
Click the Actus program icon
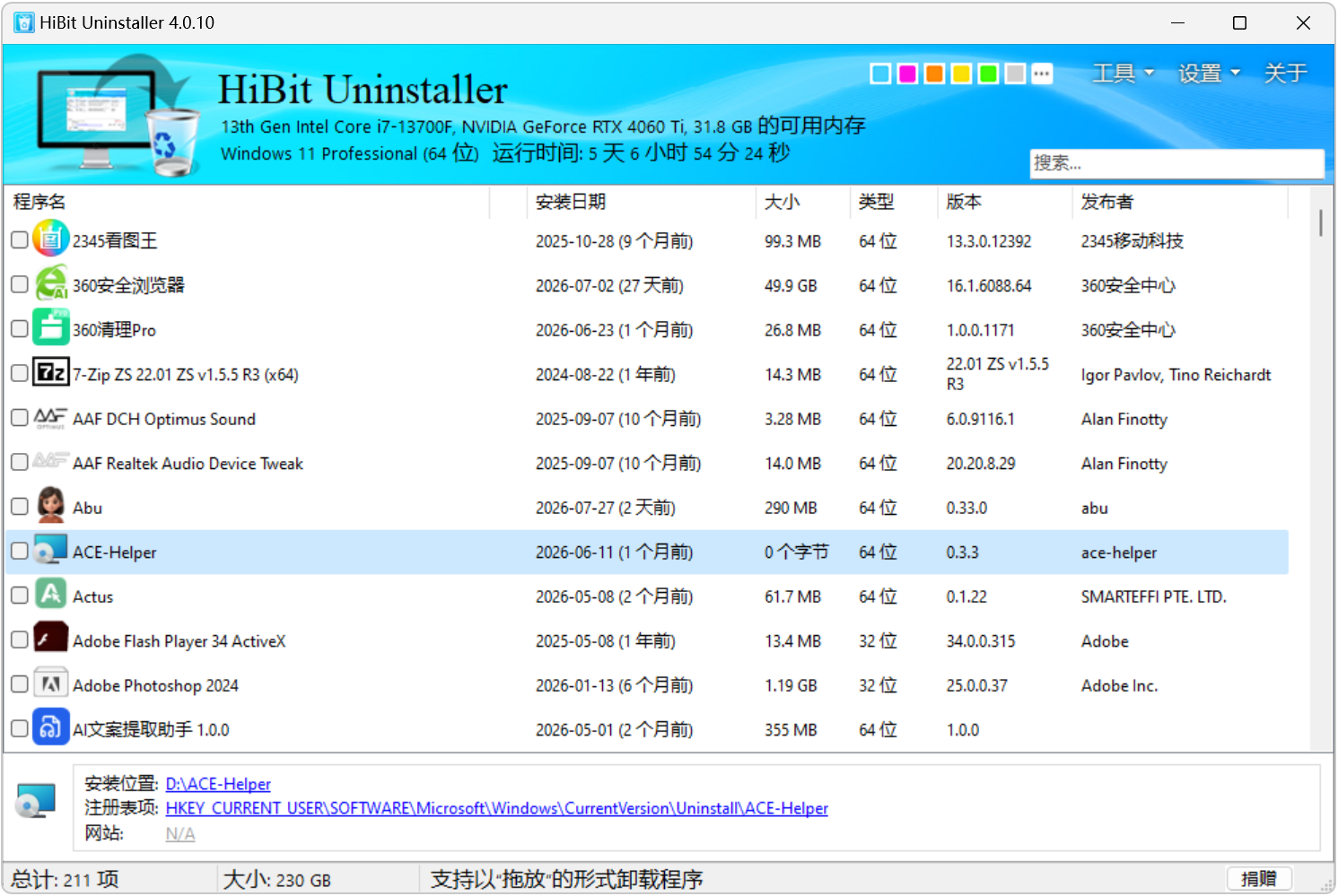tap(51, 595)
